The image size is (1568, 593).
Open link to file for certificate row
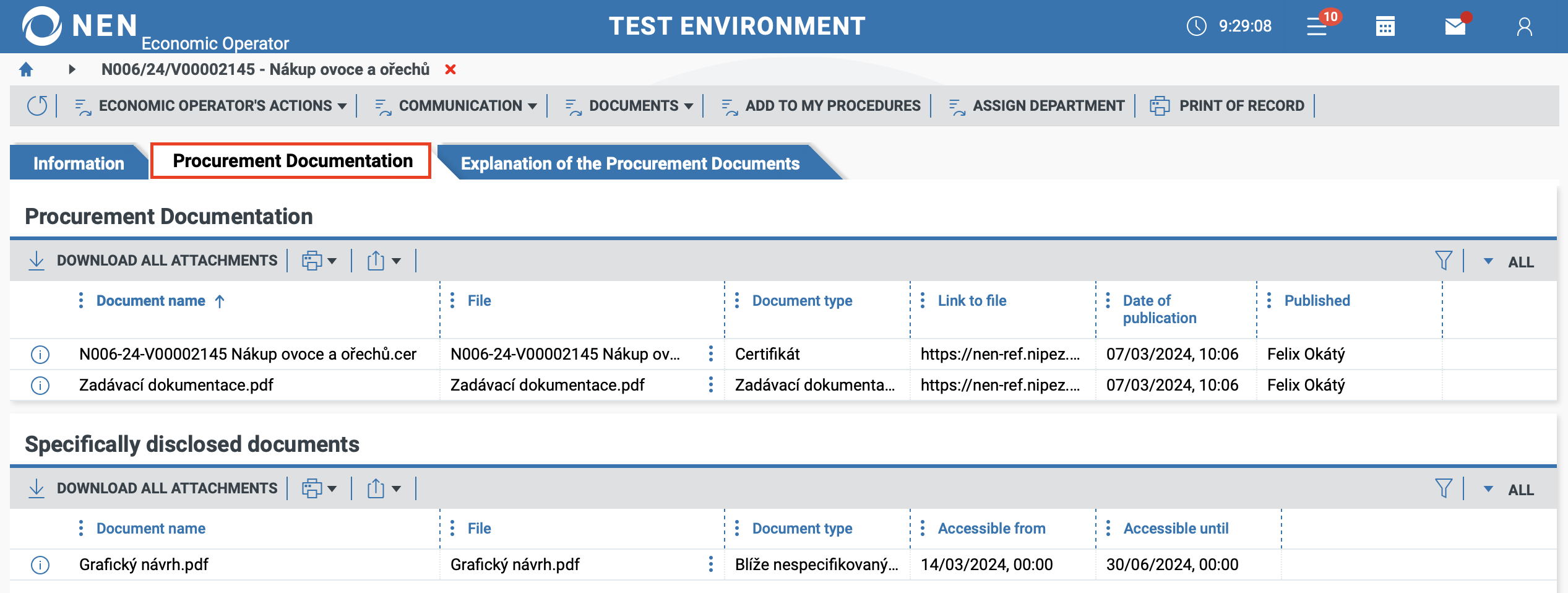tap(1000, 354)
